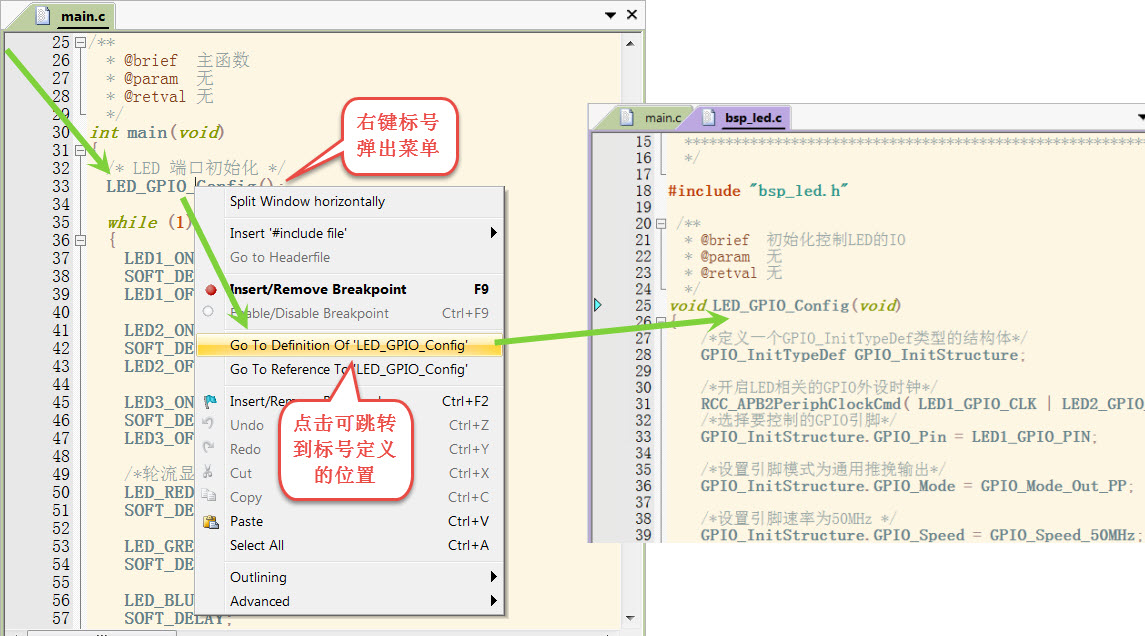1145x636 pixels.
Task: Click the cyan current-line arrow at line 25
Action: [598, 305]
